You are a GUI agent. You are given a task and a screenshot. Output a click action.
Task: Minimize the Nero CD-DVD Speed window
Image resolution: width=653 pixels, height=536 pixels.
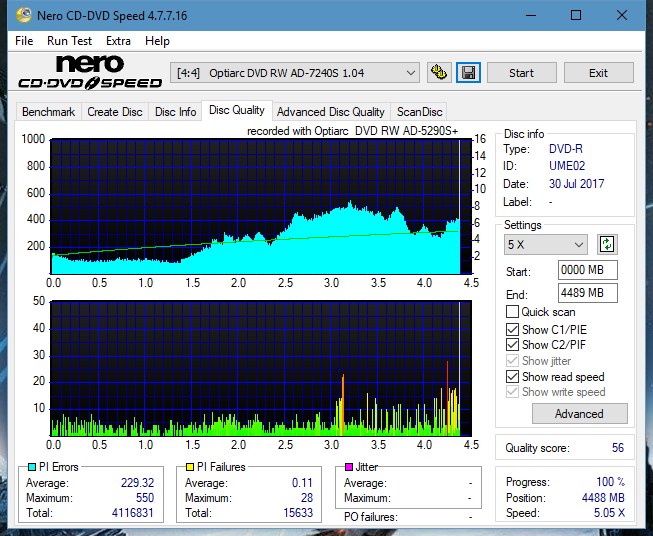531,15
